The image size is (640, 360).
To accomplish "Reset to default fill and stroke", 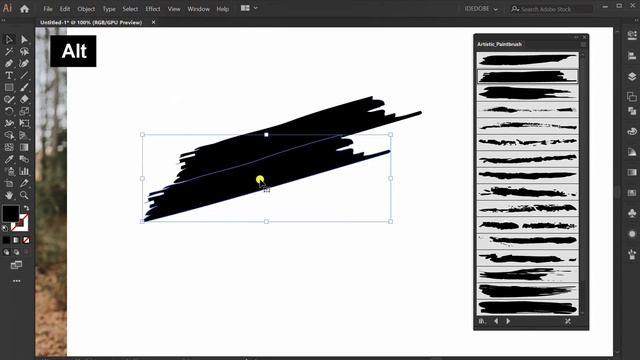I will [5, 228].
